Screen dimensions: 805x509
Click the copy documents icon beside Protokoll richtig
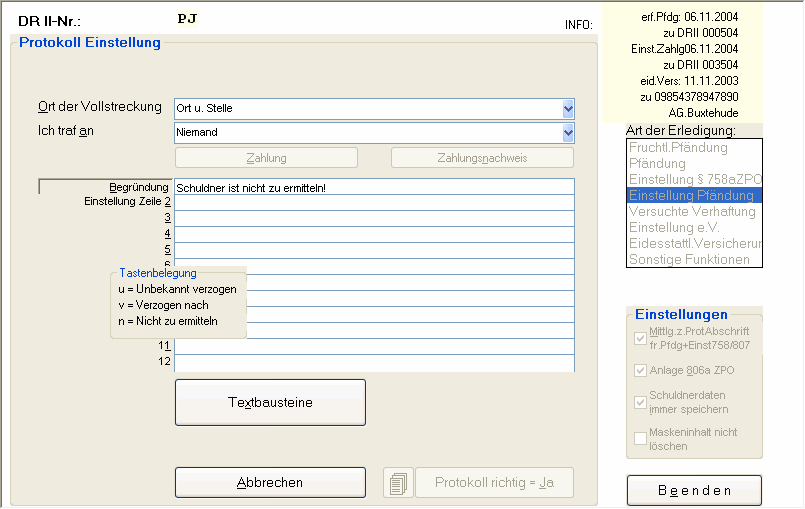pyautogui.click(x=398, y=483)
